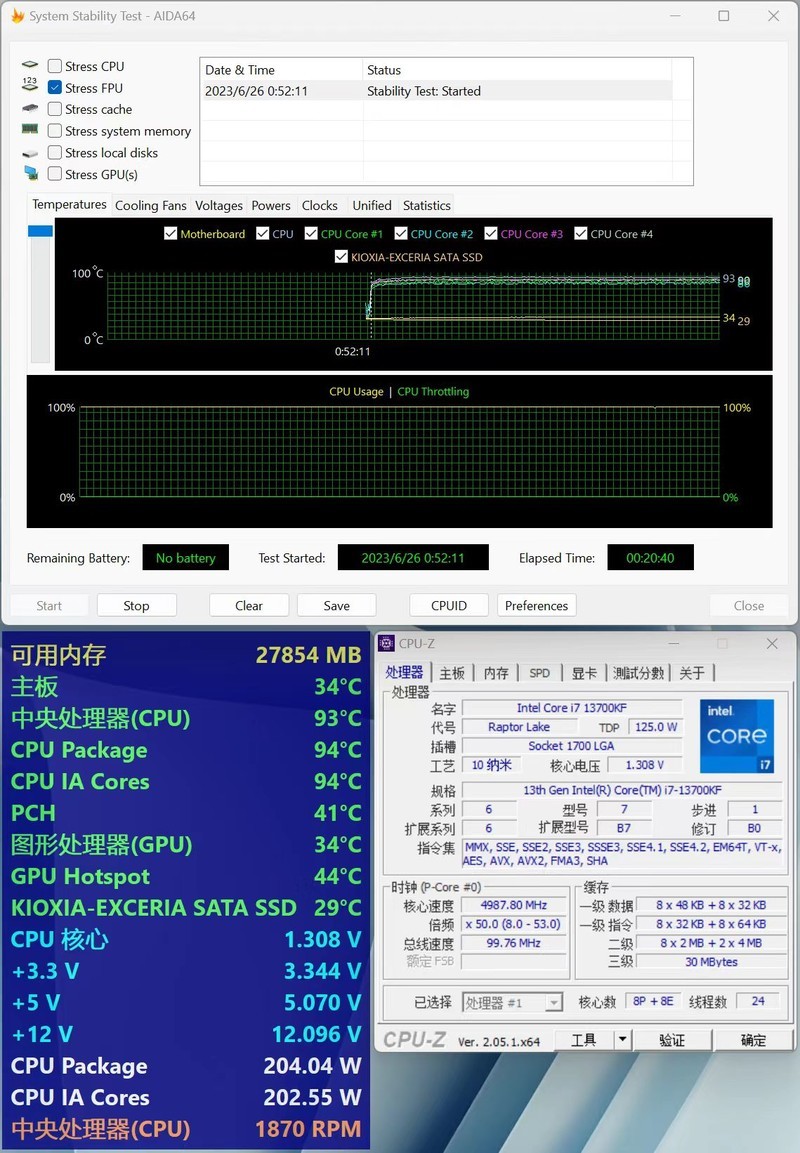Click the GPU card icon beside Stress GPU(s)
Image resolution: width=800 pixels, height=1153 pixels.
[30, 173]
